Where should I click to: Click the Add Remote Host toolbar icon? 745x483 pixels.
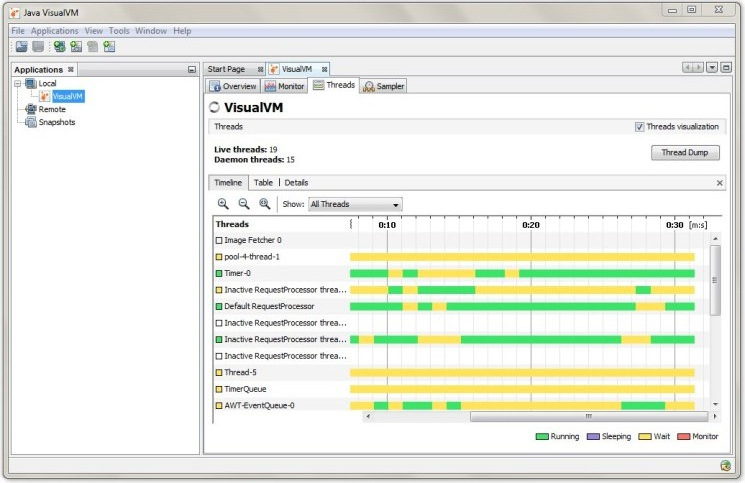(x=76, y=47)
